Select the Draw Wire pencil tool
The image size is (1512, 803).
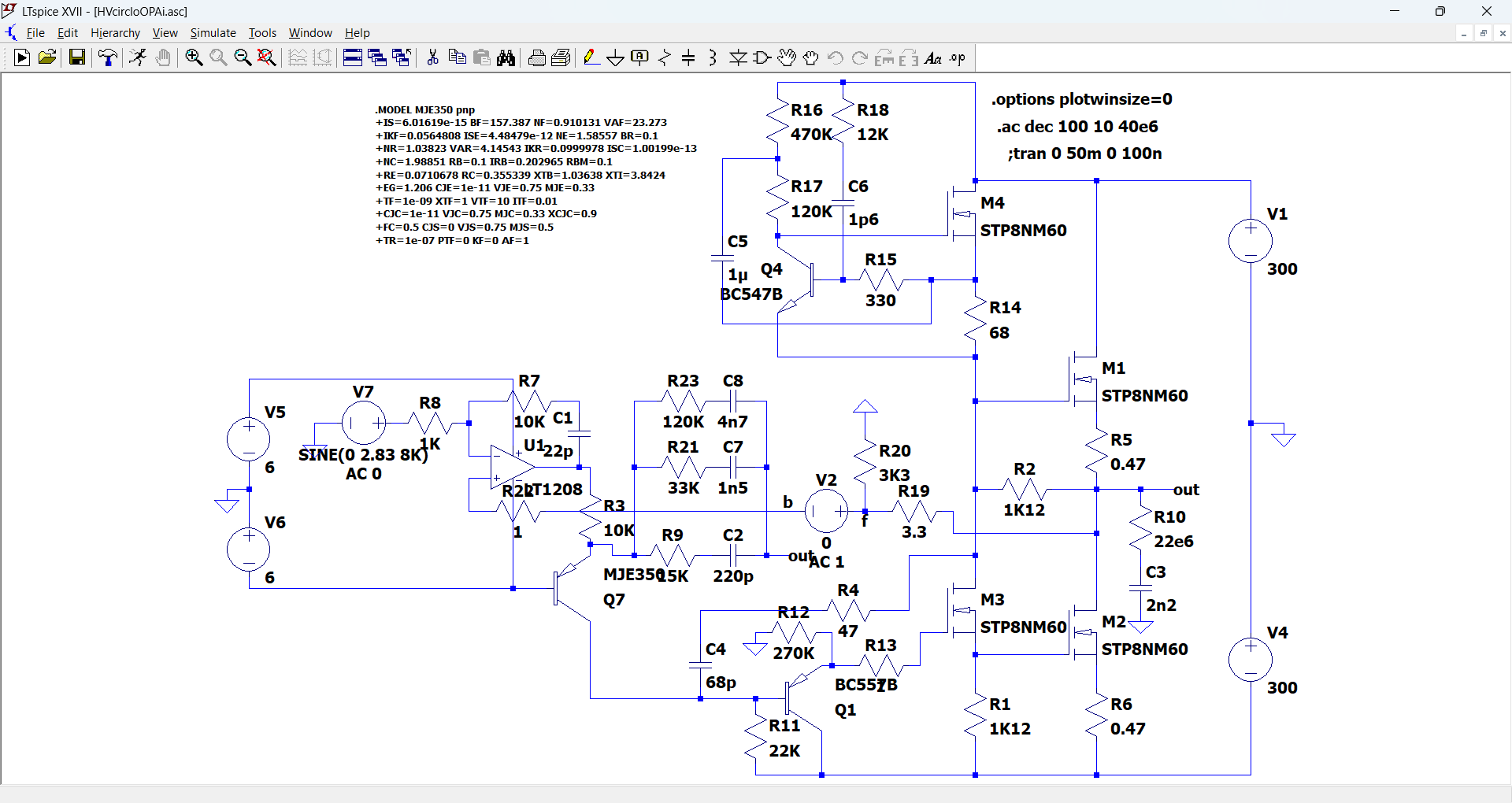click(591, 57)
